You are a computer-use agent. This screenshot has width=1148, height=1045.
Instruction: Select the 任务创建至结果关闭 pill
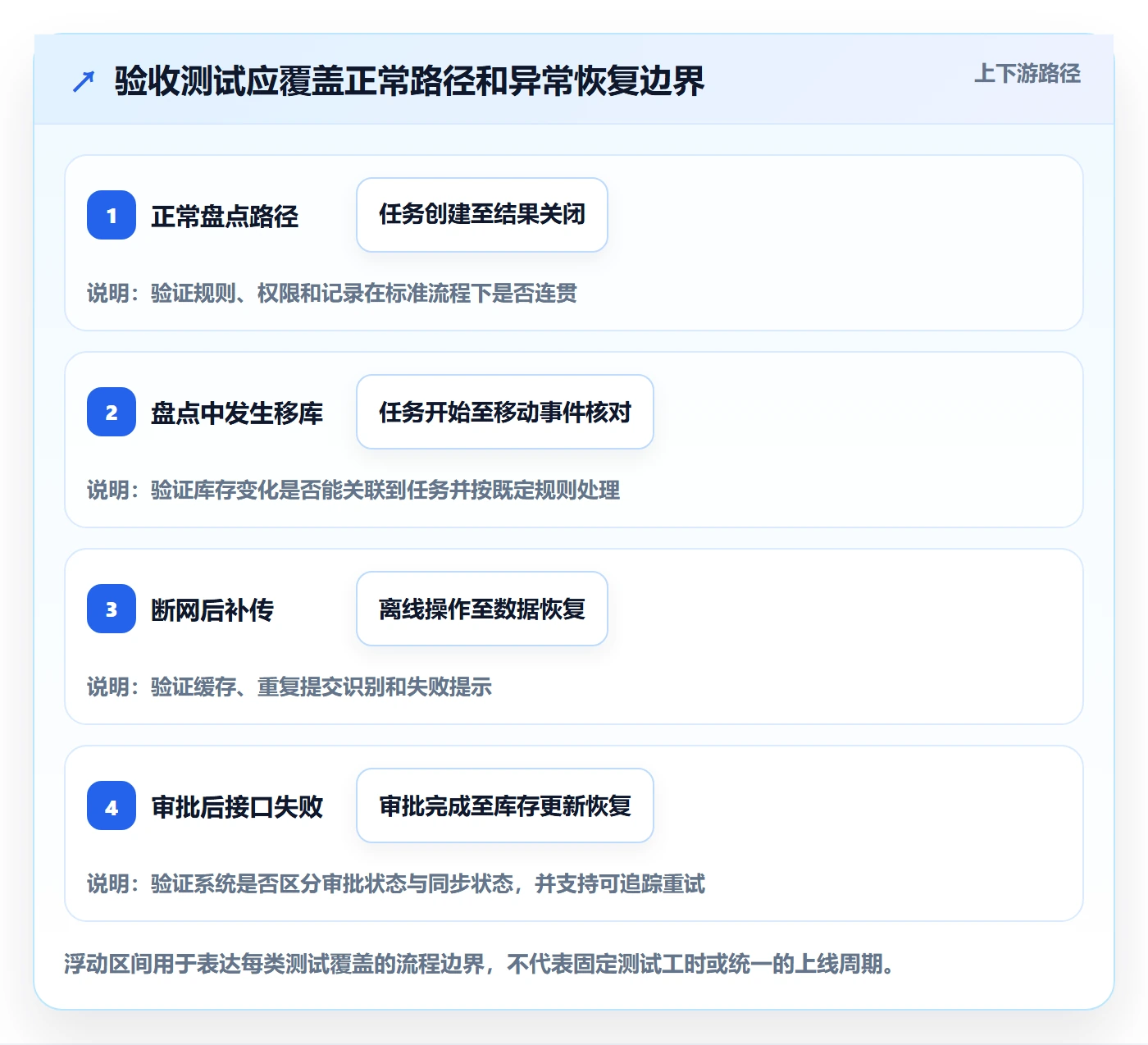tap(482, 215)
